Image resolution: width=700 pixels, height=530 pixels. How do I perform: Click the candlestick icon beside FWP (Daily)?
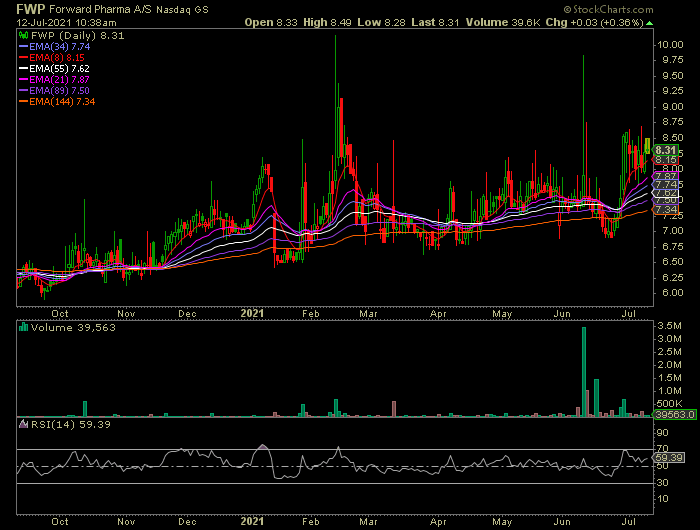(24, 35)
